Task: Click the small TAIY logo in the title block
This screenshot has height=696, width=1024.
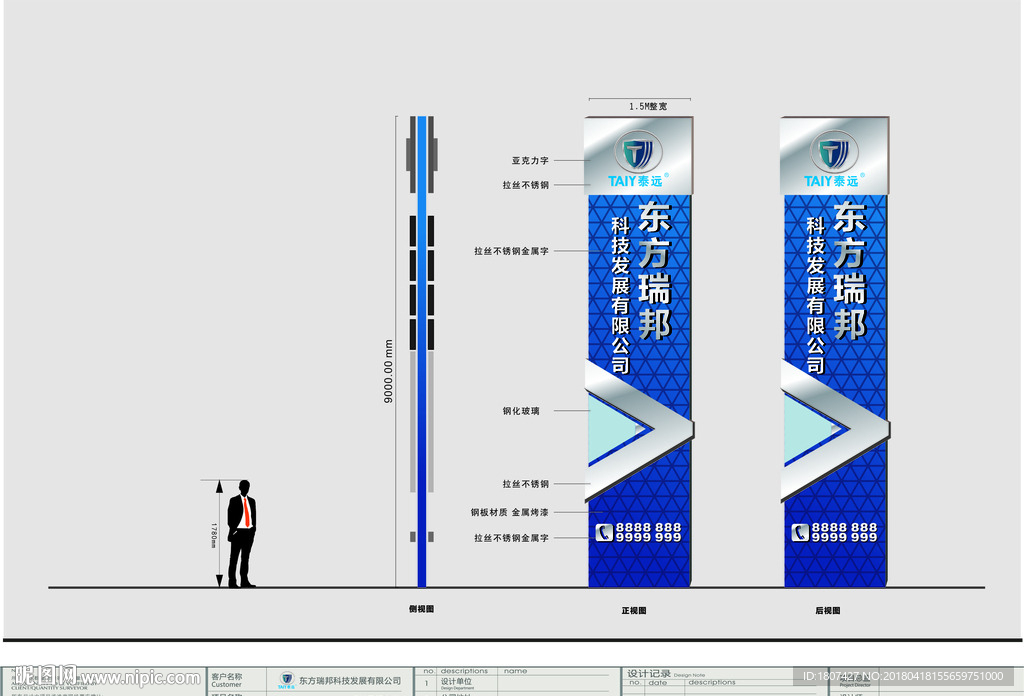Action: tap(286, 680)
